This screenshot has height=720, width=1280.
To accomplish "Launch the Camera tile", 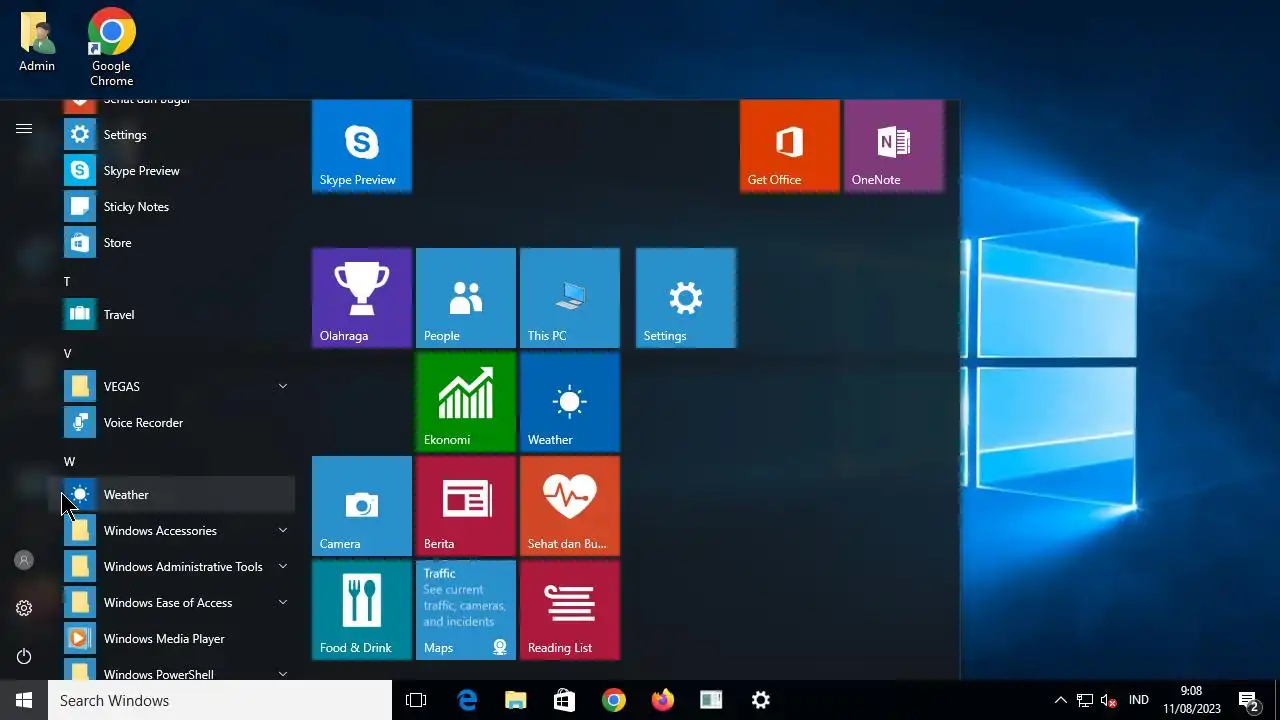I will point(362,506).
